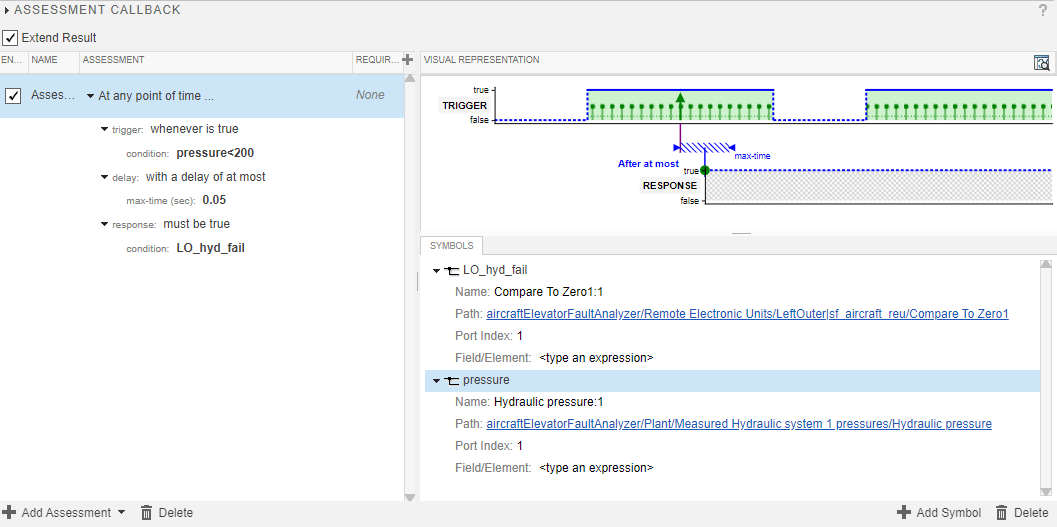Click the trash icon under the assessments list
Screen dimensions: 1057x527
point(147,513)
